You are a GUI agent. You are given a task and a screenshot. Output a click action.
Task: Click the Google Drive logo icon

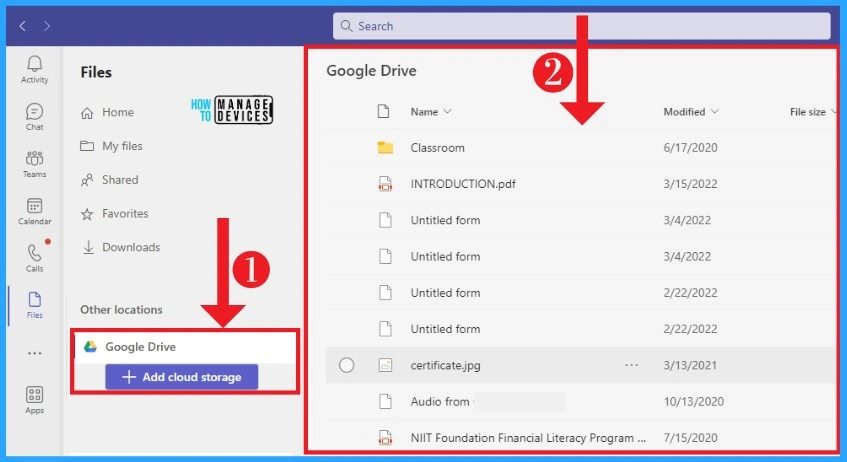(90, 347)
